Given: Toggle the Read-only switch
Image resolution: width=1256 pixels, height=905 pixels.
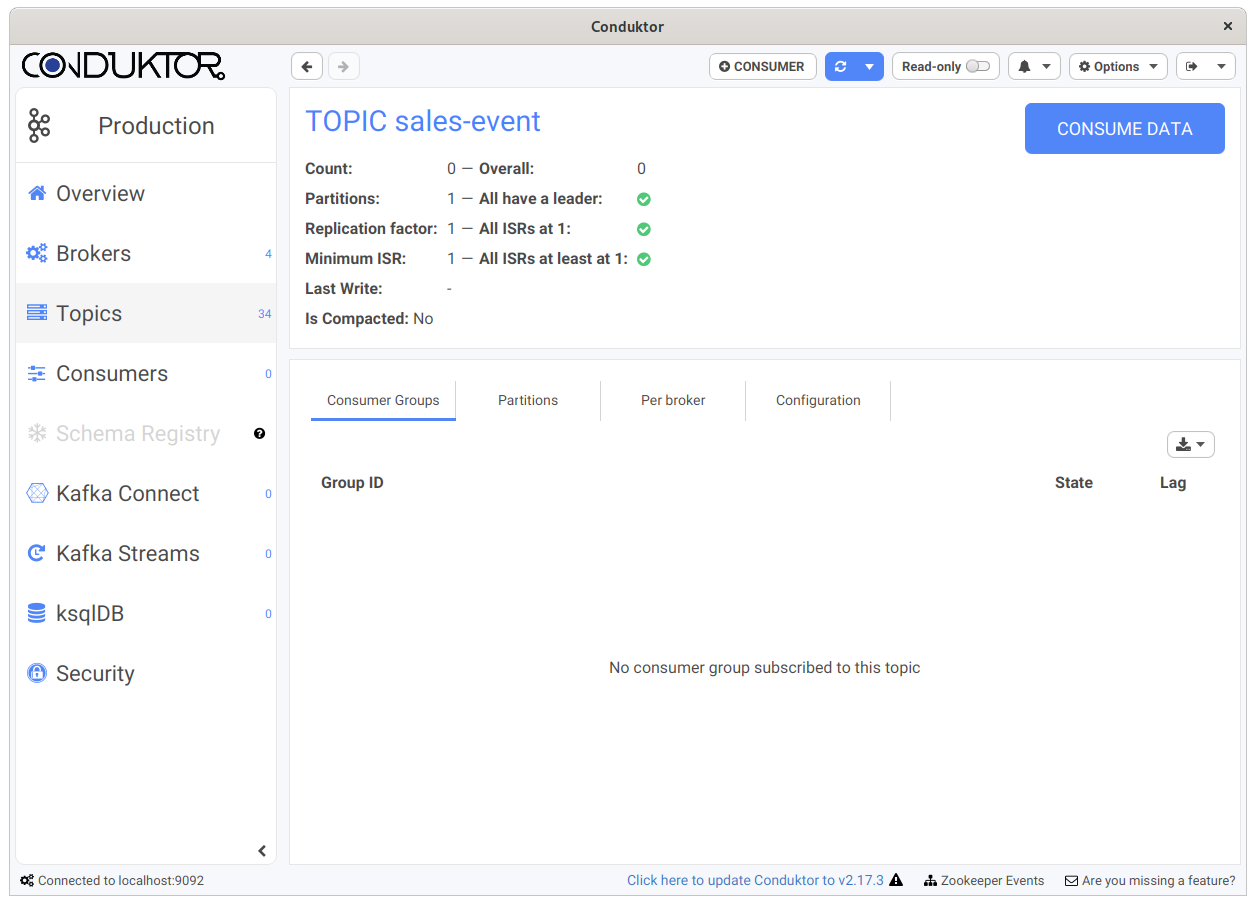Looking at the screenshot, I should tap(977, 67).
